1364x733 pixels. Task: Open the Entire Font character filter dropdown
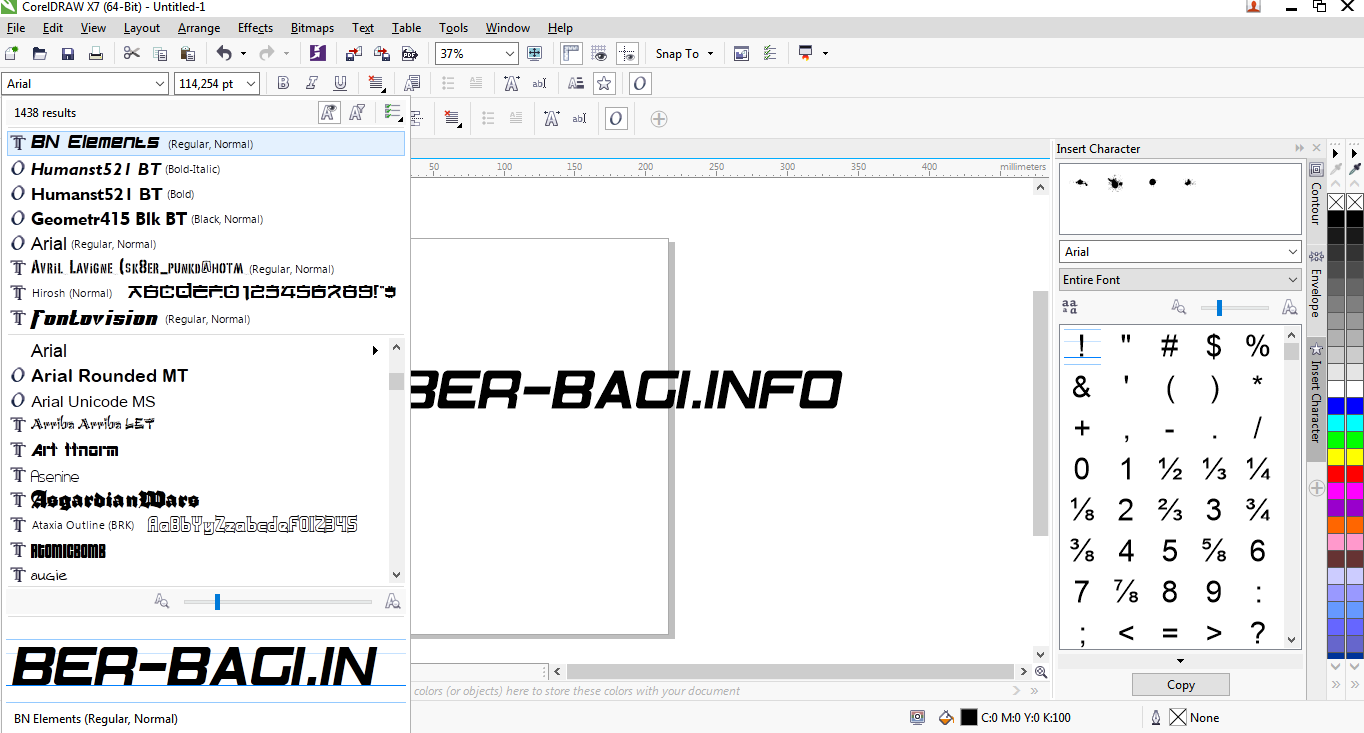[1293, 280]
